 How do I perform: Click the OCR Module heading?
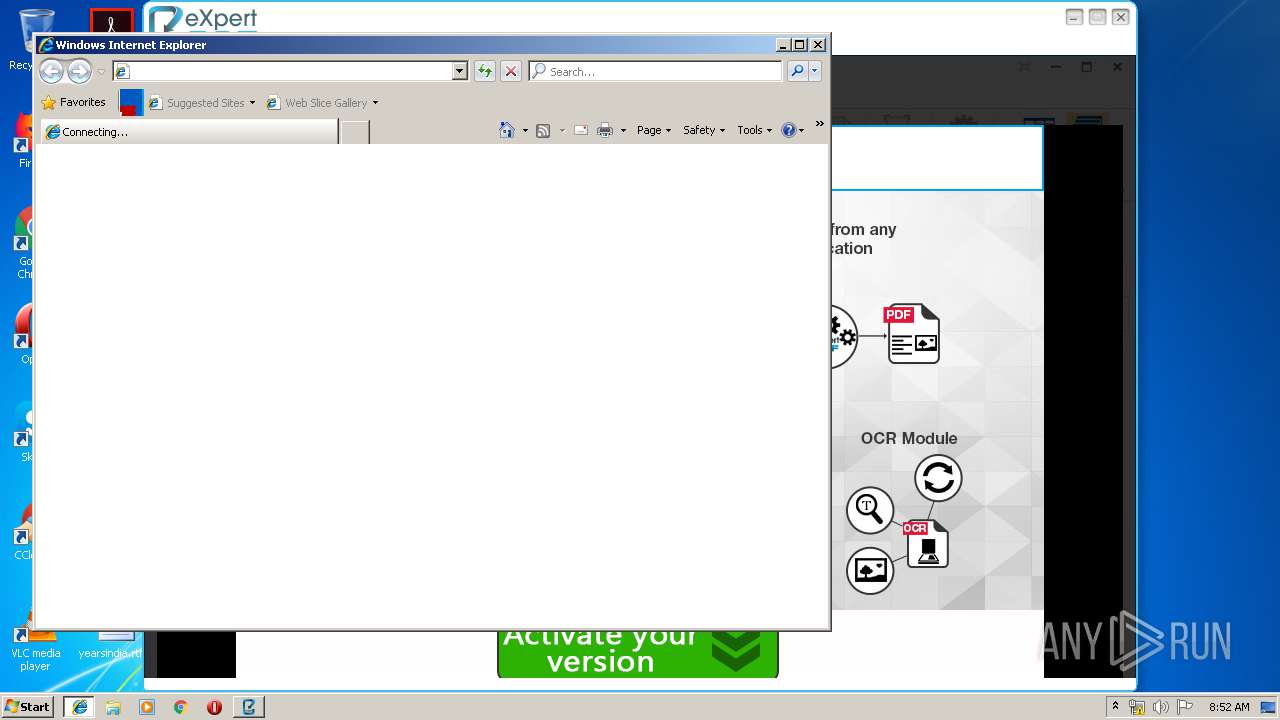(x=909, y=438)
